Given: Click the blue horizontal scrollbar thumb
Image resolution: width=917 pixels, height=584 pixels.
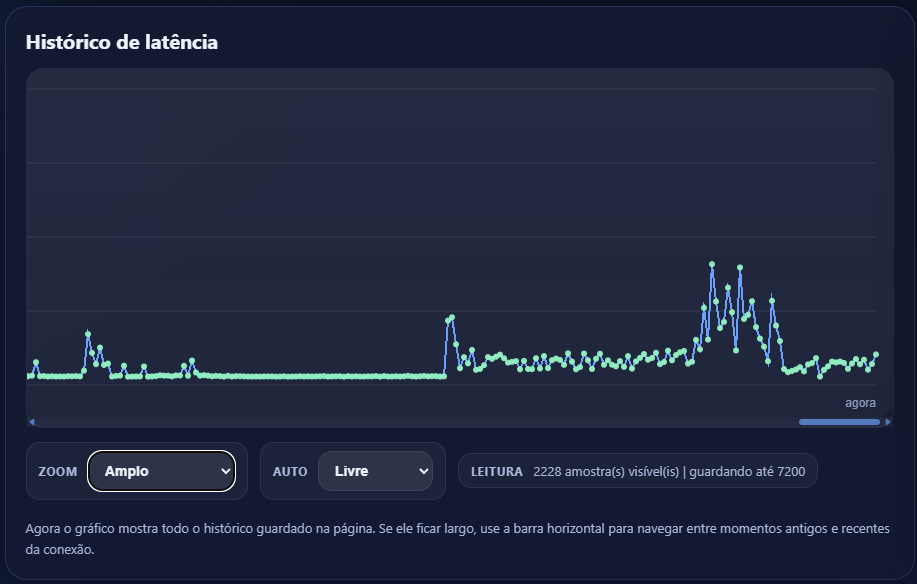Looking at the screenshot, I should 839,422.
